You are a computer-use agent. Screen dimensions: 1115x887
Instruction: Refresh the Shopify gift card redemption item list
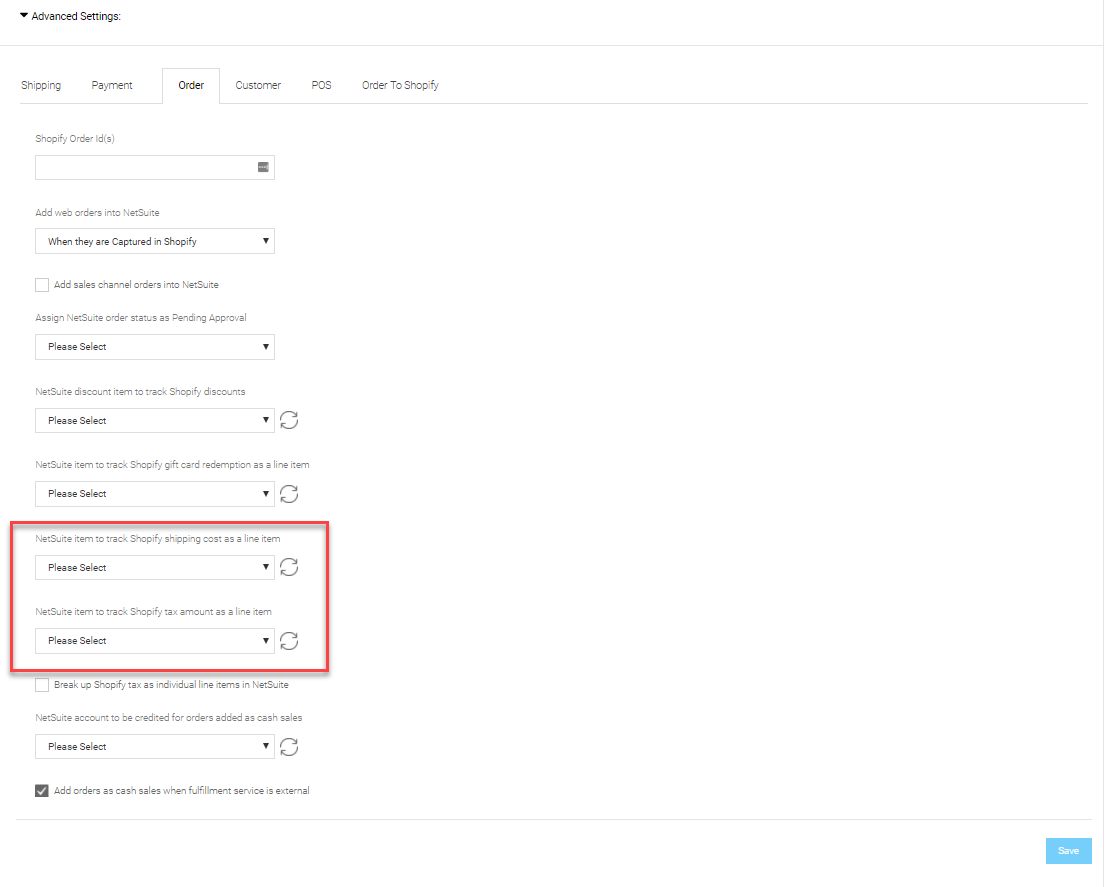pyautogui.click(x=289, y=493)
